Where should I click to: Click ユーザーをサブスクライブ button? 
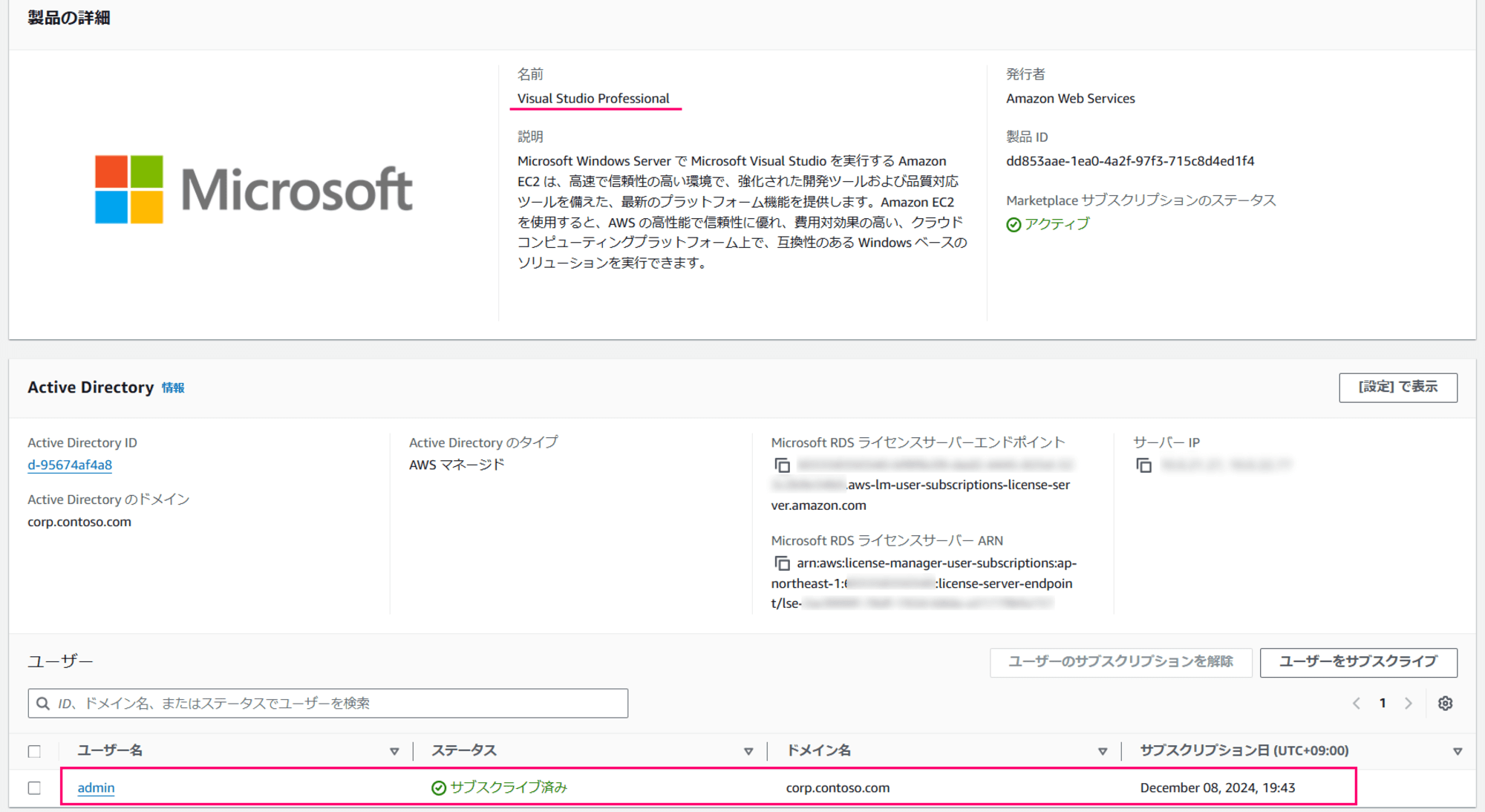click(x=1359, y=662)
